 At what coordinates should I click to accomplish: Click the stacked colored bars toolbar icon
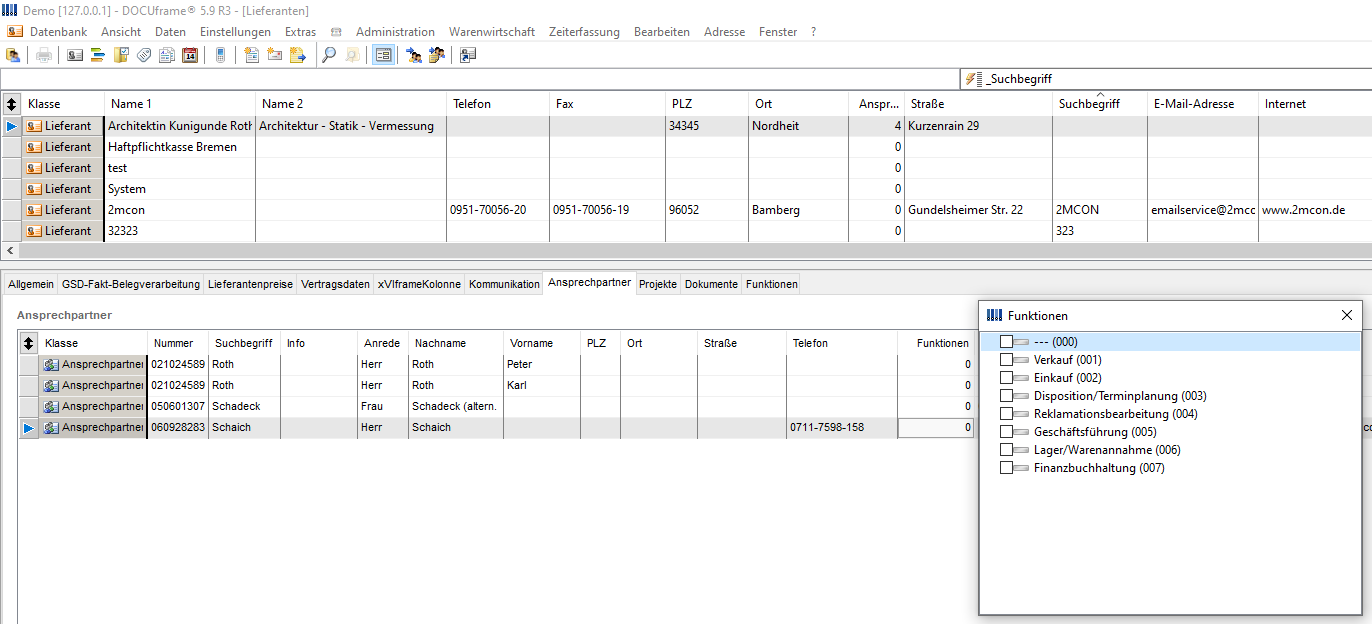[98, 55]
